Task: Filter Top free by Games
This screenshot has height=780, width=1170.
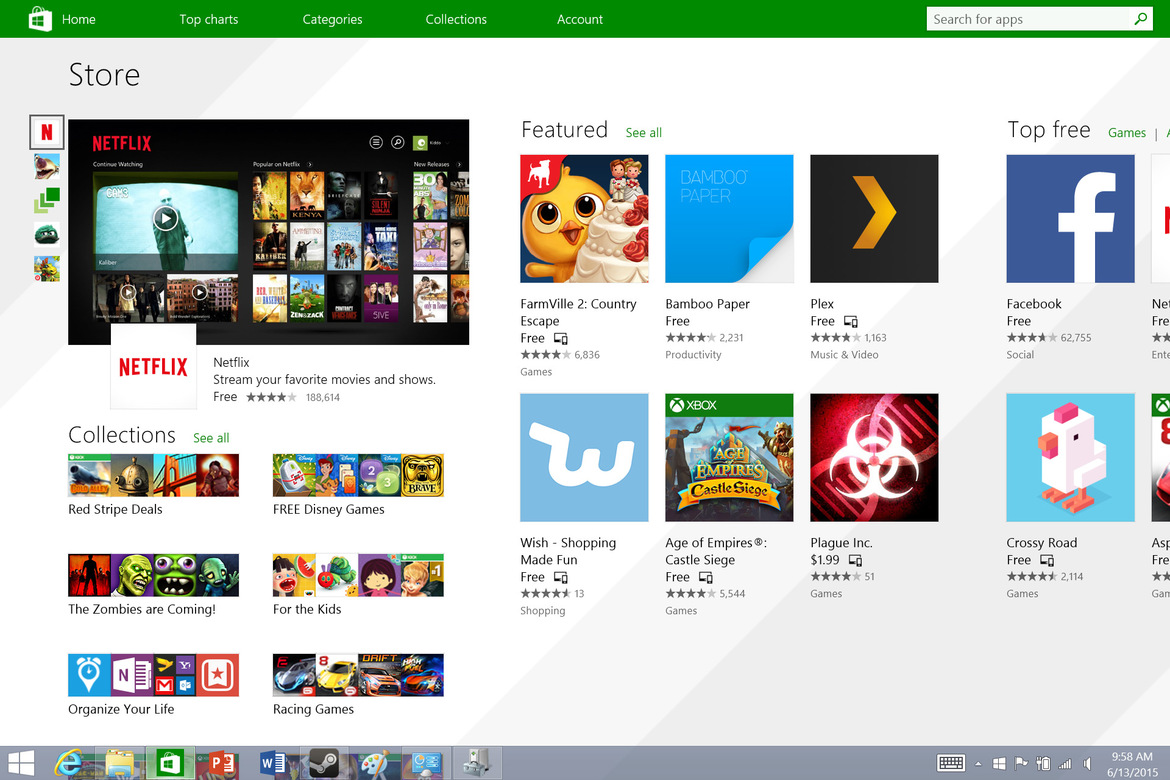Action: tap(1127, 133)
